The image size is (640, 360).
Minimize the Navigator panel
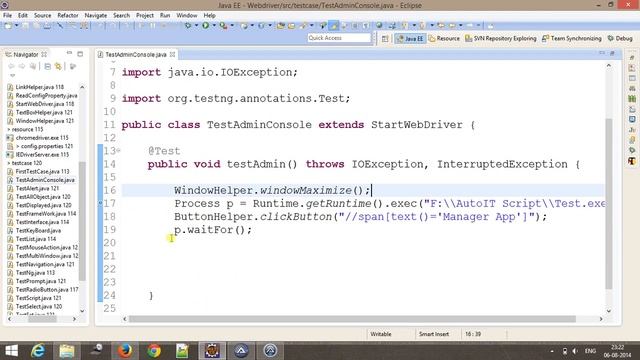69,53
